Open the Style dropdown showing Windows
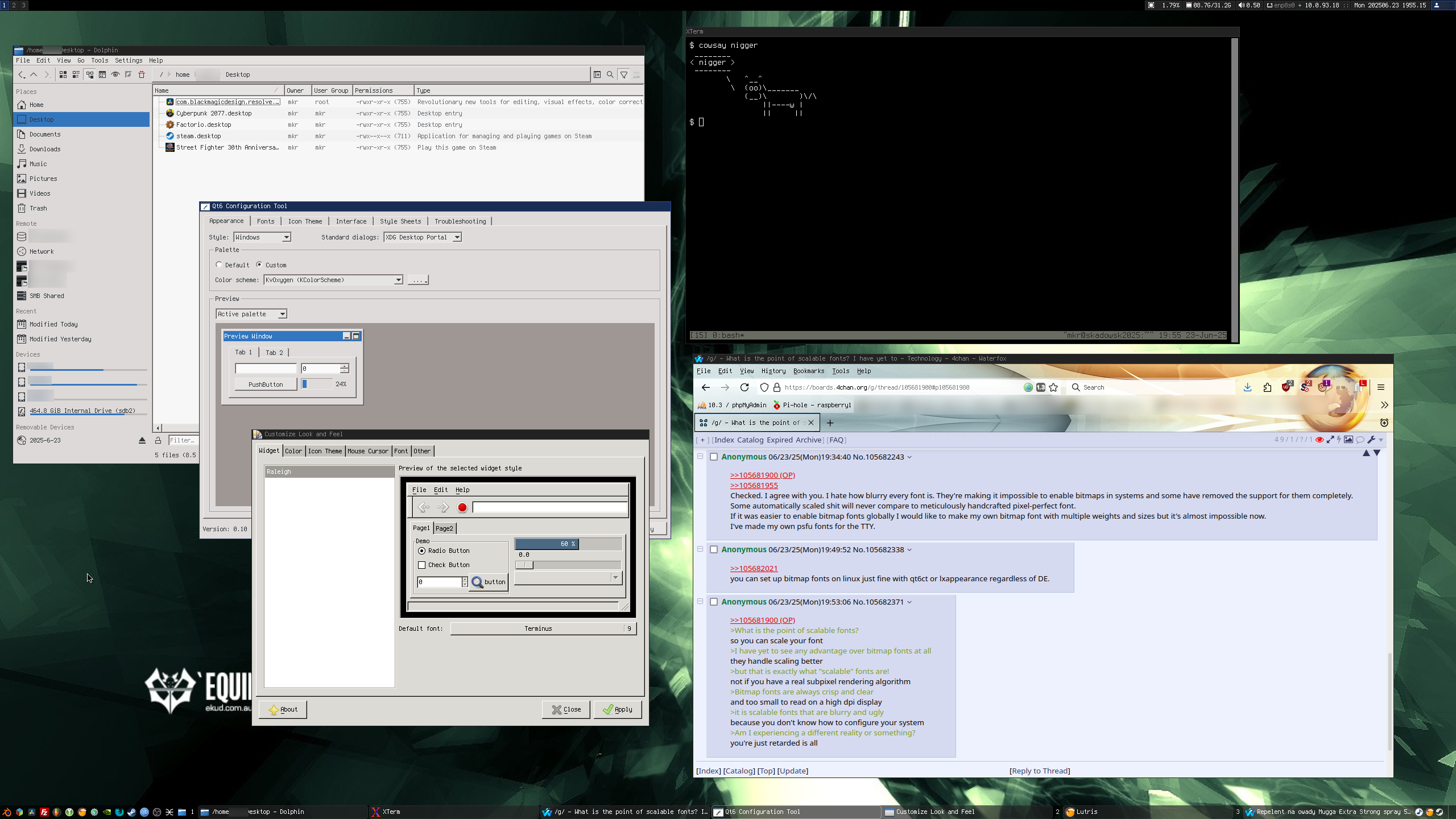The width and height of the screenshot is (1456, 819). point(262,237)
